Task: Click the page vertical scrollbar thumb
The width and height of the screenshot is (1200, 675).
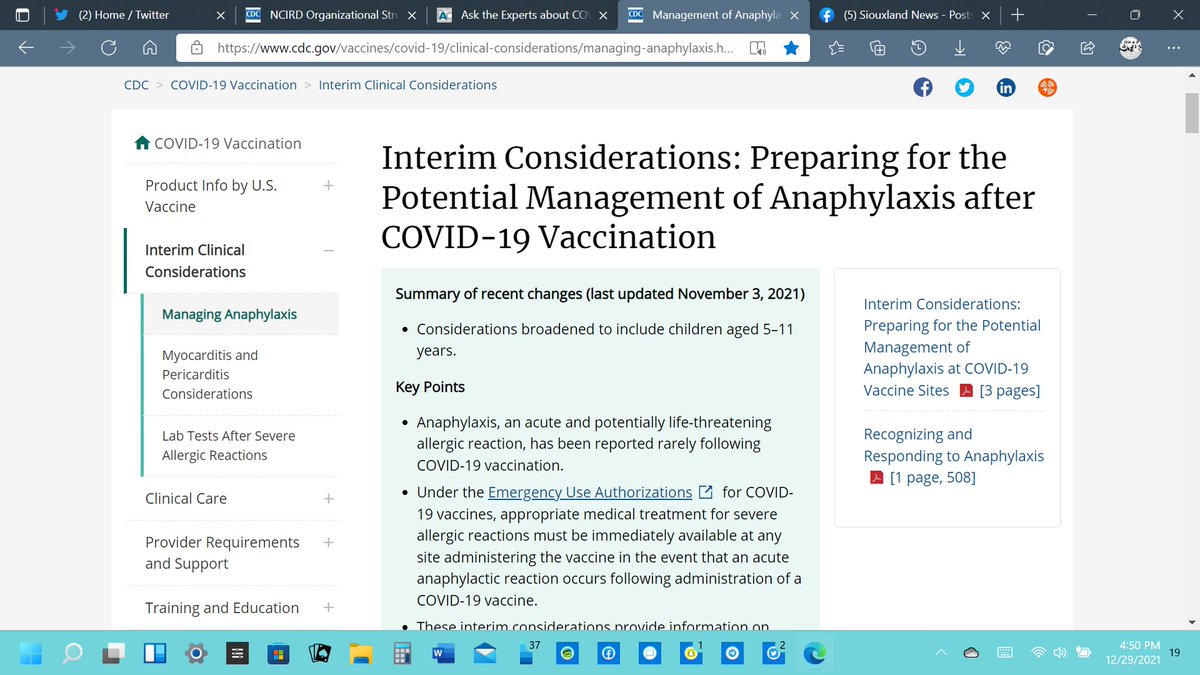Action: click(1191, 114)
